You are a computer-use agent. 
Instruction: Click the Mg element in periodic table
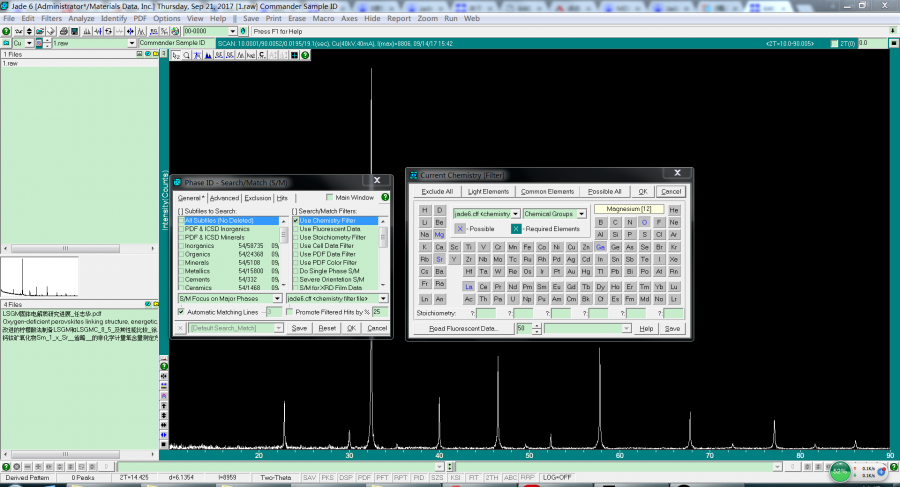[441, 234]
